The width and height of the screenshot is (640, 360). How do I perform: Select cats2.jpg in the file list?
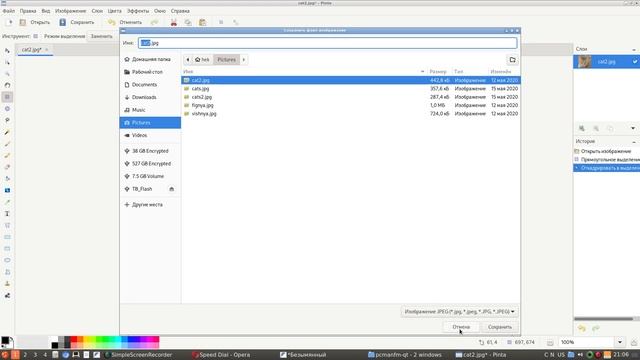[x=351, y=97]
